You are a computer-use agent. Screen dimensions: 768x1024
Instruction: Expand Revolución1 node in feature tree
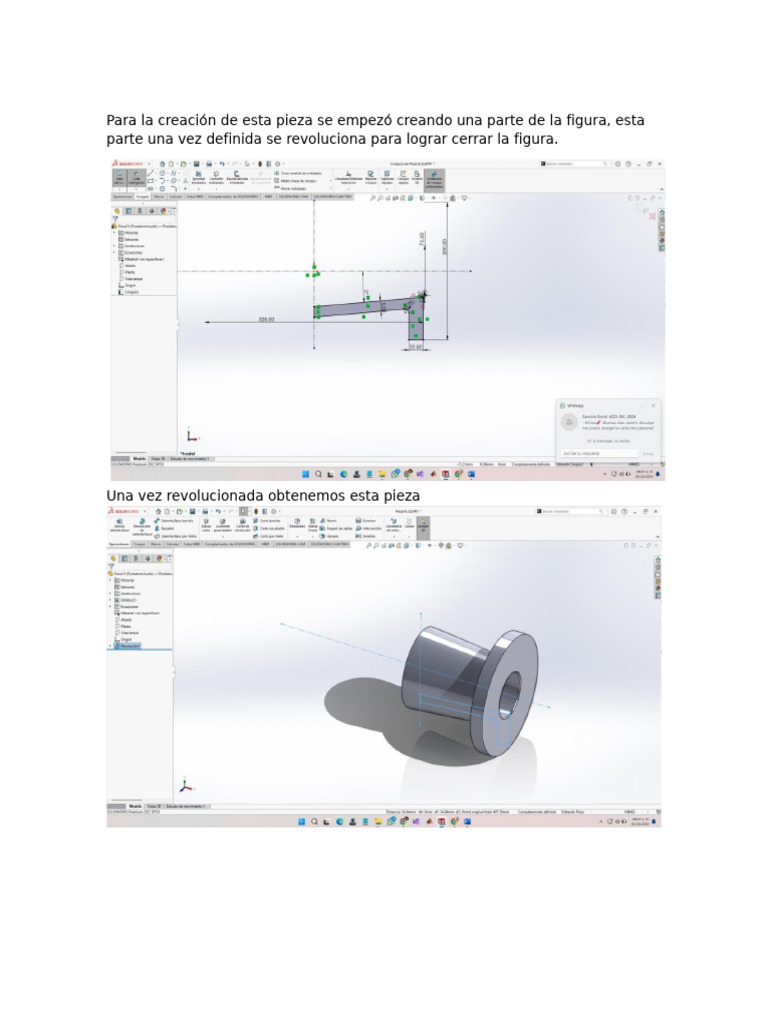pos(110,645)
